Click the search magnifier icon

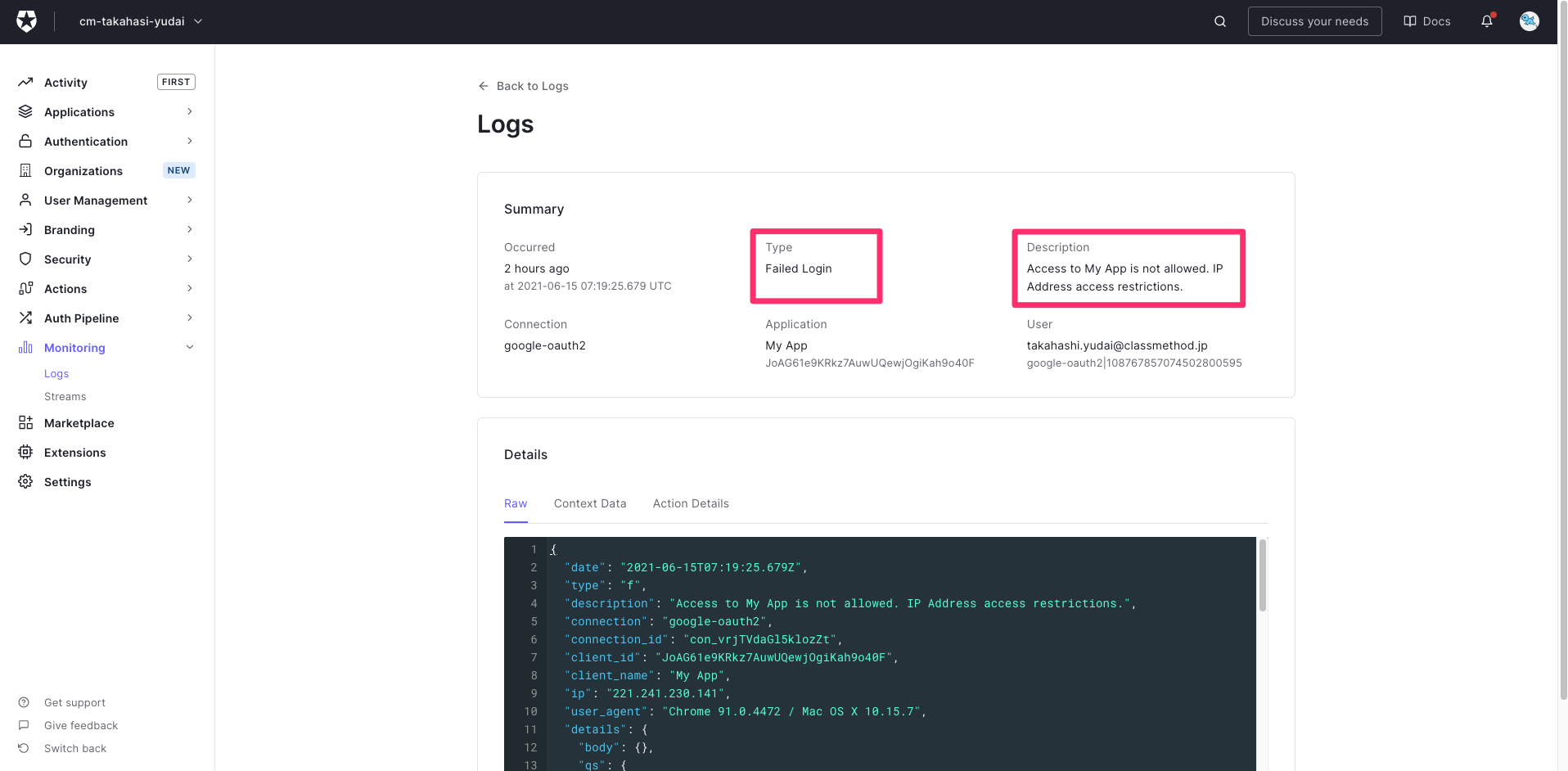tap(1219, 20)
